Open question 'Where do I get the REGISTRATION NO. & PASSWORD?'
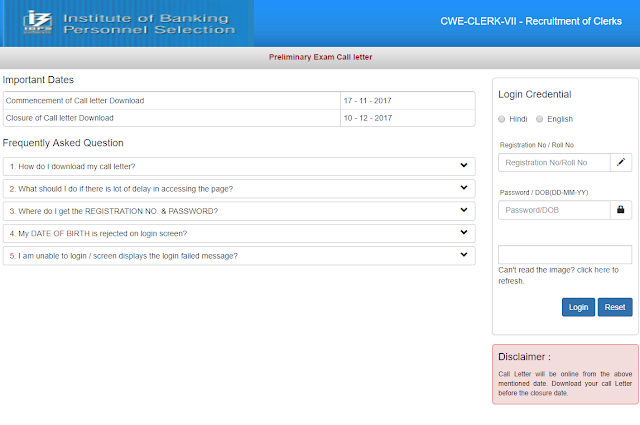Image resolution: width=640 pixels, height=425 pixels. 239,211
